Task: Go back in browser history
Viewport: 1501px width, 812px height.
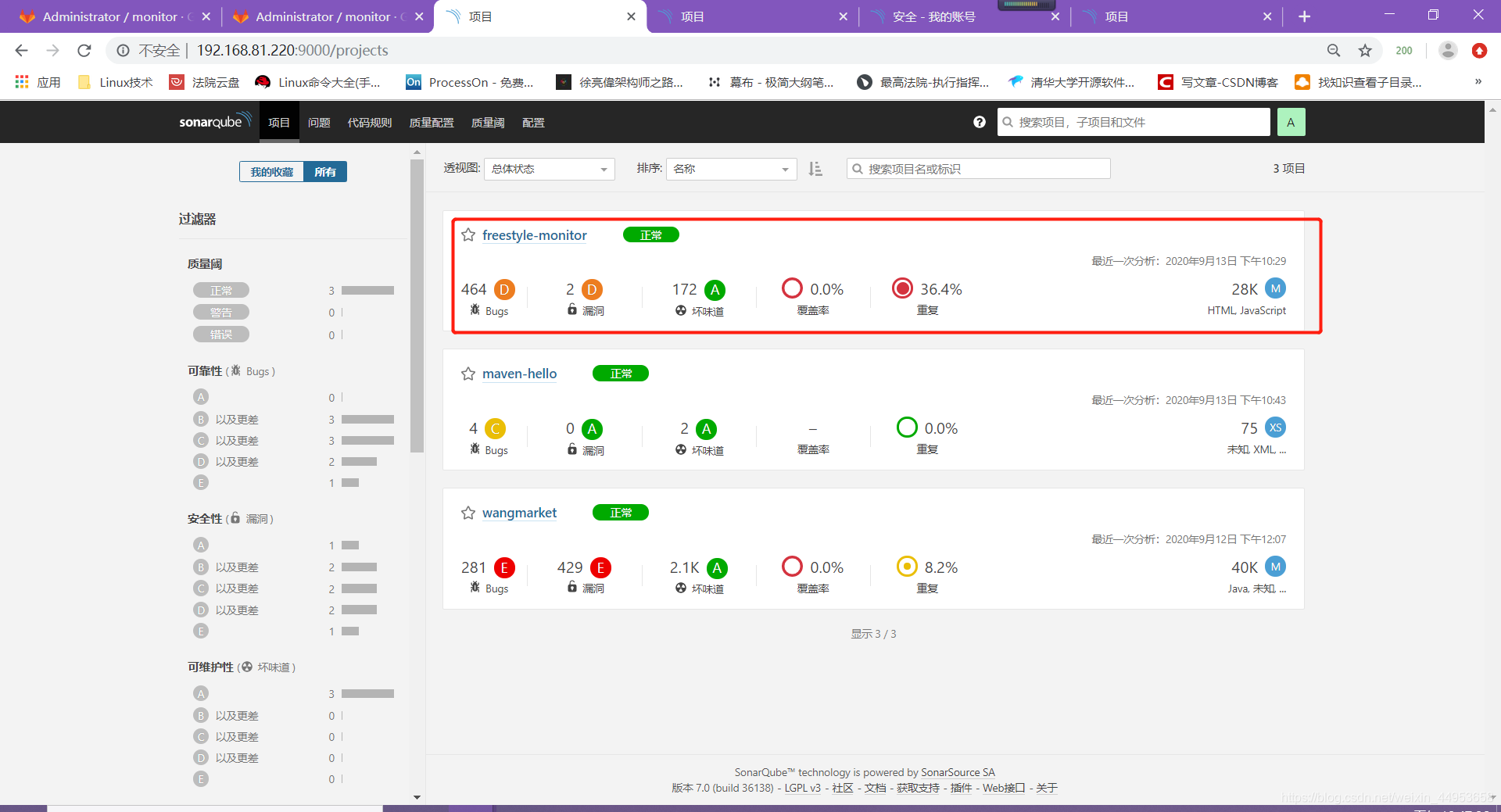Action: tap(22, 51)
